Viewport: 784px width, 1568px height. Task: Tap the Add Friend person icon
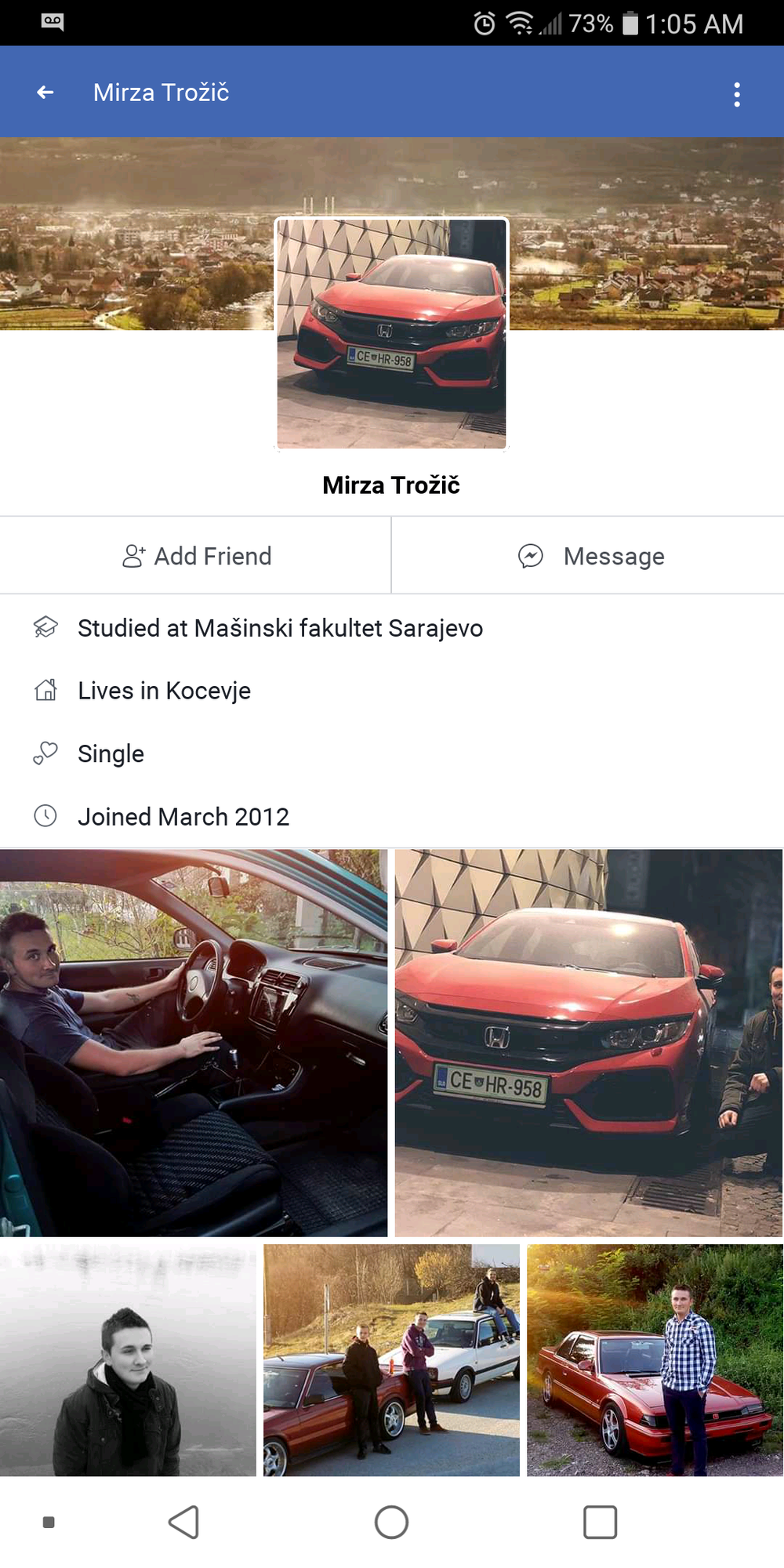134,556
